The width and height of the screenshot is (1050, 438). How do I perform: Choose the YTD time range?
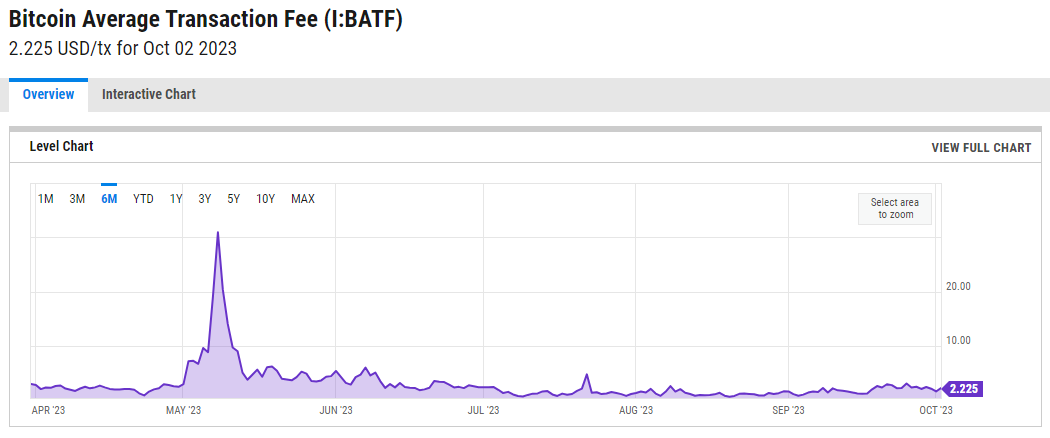coord(143,199)
